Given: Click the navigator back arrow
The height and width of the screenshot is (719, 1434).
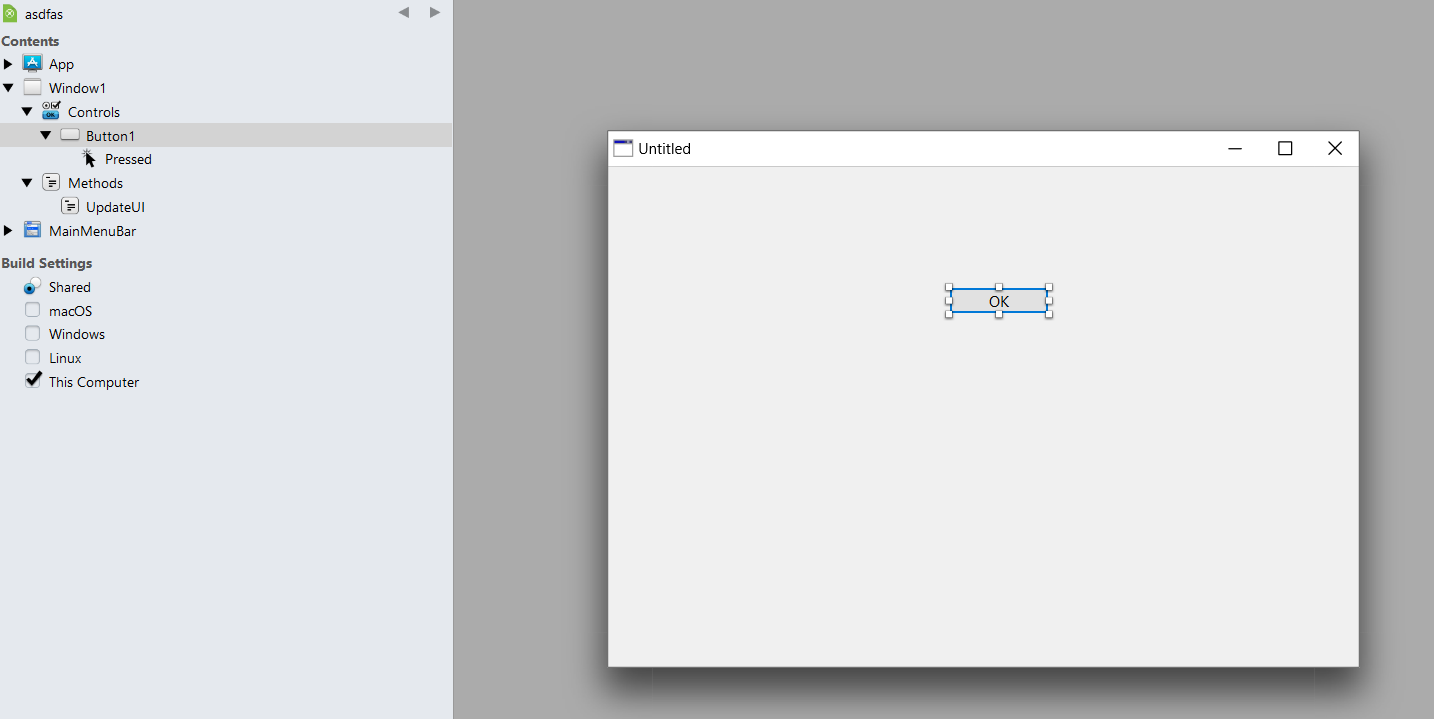Looking at the screenshot, I should point(404,13).
